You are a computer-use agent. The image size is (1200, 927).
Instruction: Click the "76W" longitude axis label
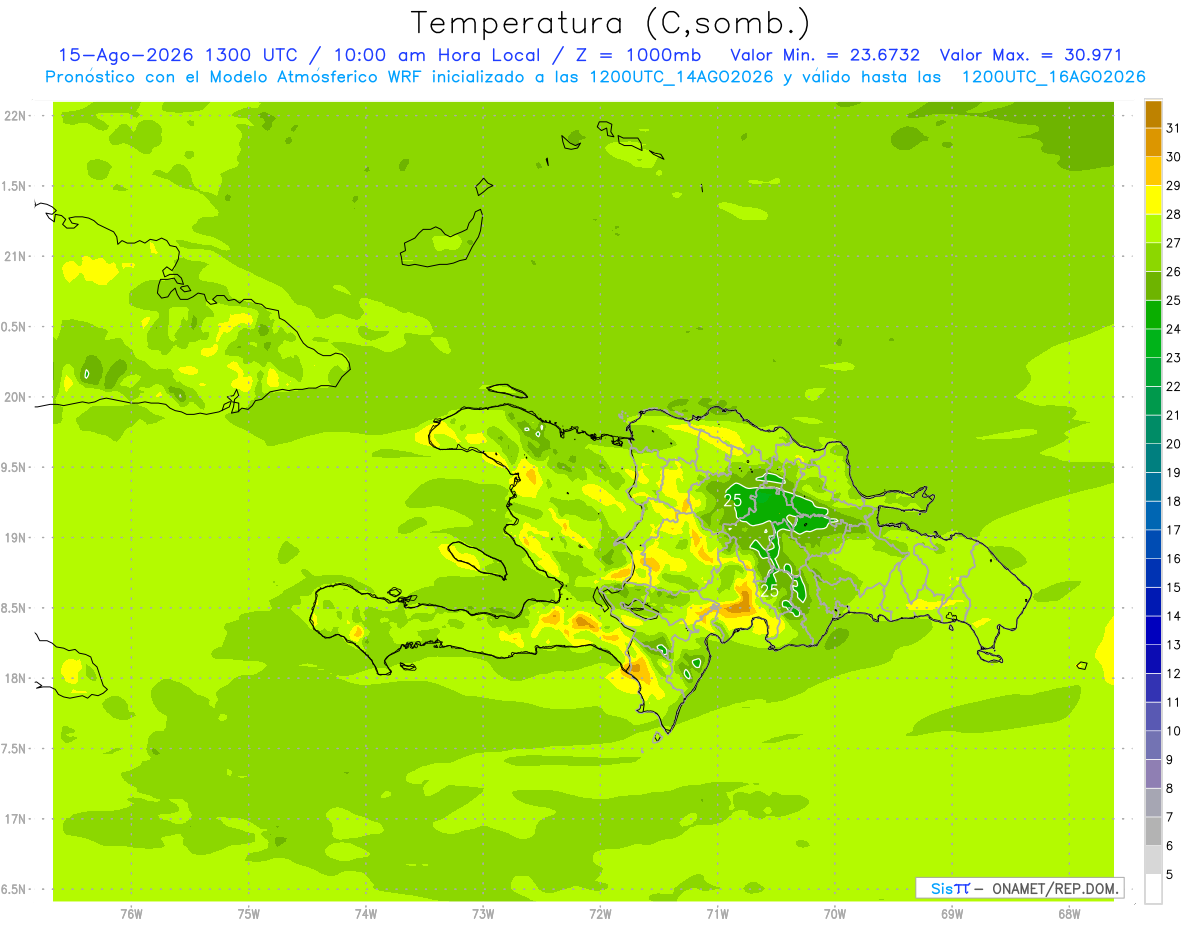pyautogui.click(x=131, y=914)
